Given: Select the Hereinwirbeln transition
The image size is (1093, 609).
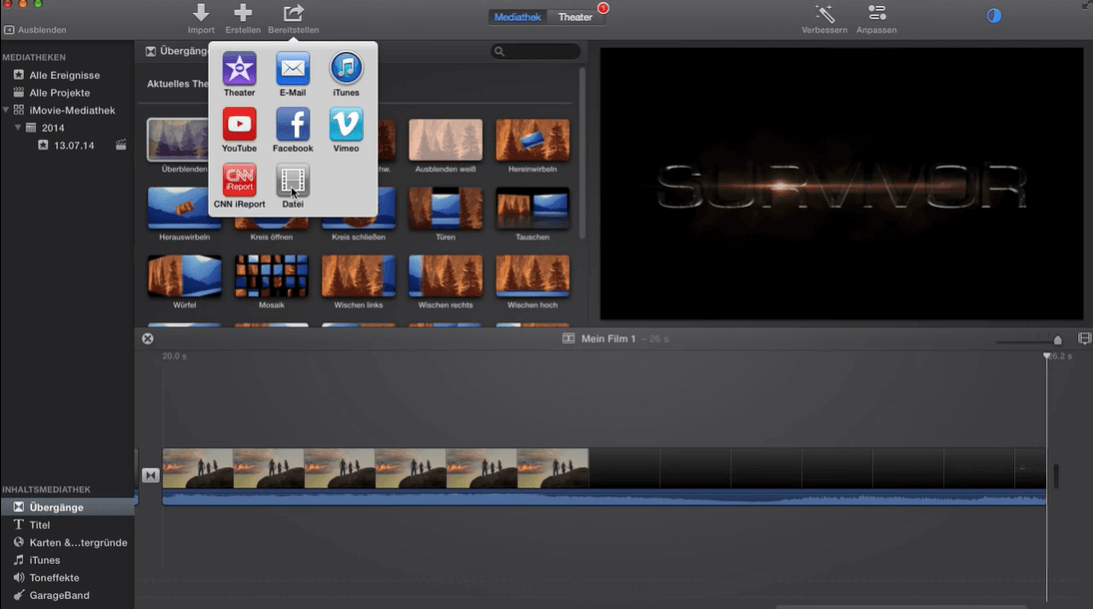Looking at the screenshot, I should tap(533, 139).
